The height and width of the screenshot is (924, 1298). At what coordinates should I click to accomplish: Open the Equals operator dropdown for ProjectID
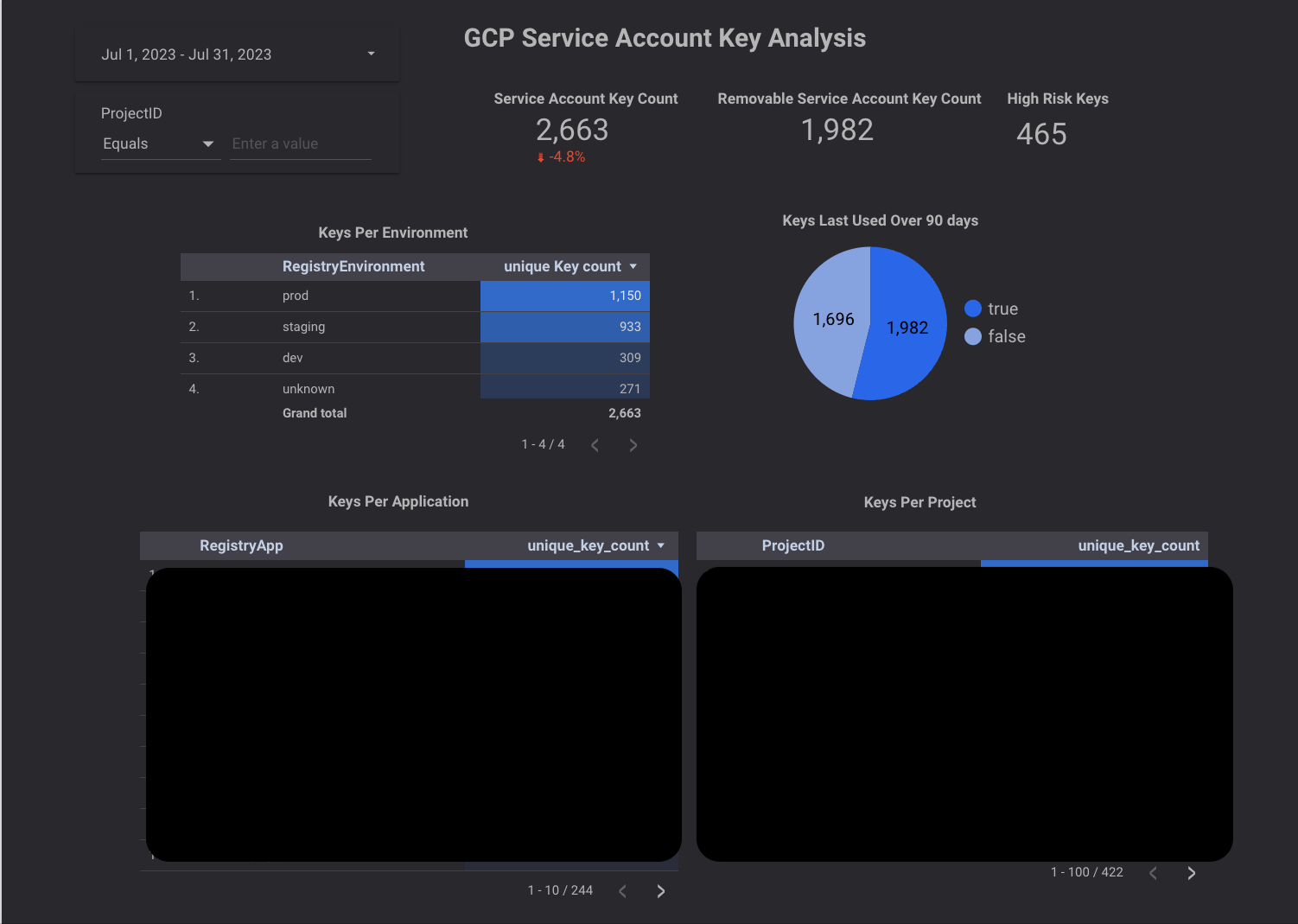click(160, 144)
